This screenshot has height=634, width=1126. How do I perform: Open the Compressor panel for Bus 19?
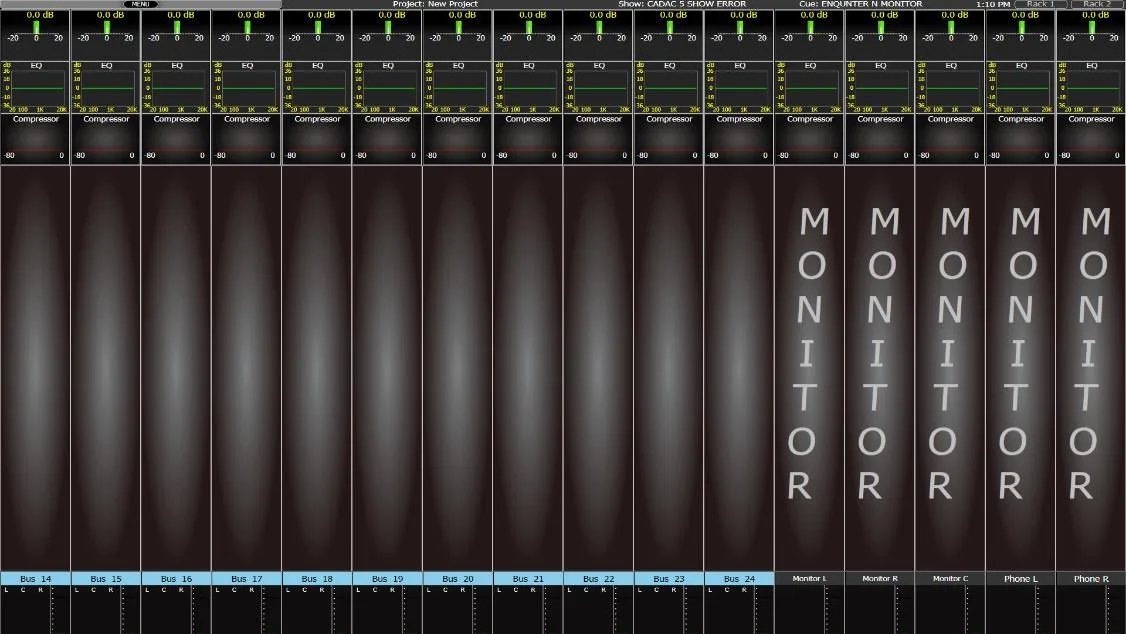click(x=387, y=139)
